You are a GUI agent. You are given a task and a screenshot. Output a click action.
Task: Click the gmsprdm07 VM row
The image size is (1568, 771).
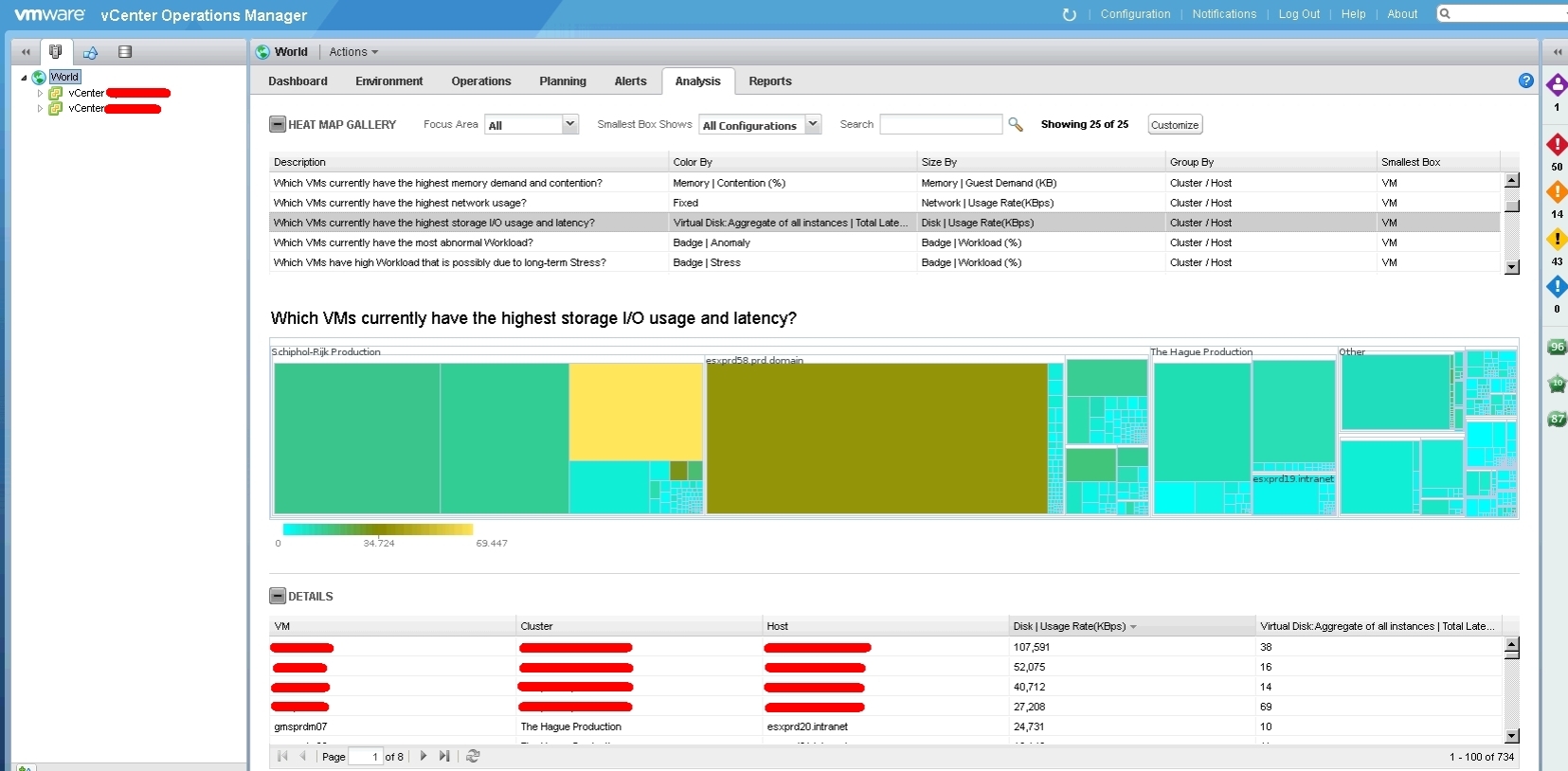pos(885,726)
